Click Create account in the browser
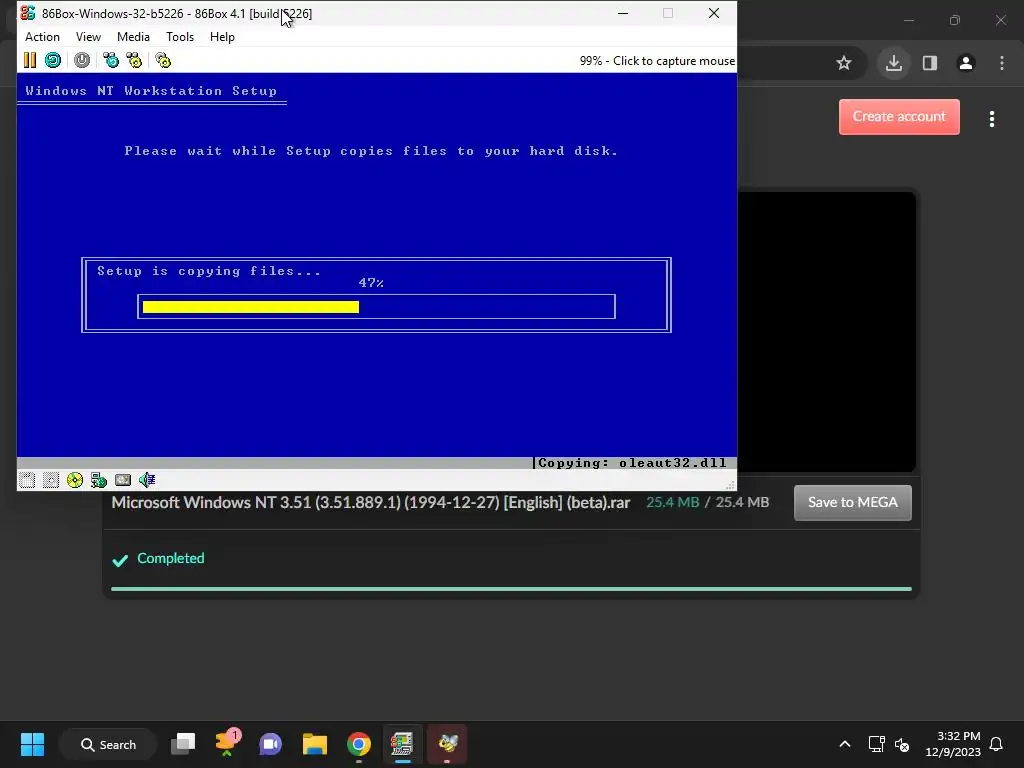The height and width of the screenshot is (768, 1024). pyautogui.click(x=899, y=117)
